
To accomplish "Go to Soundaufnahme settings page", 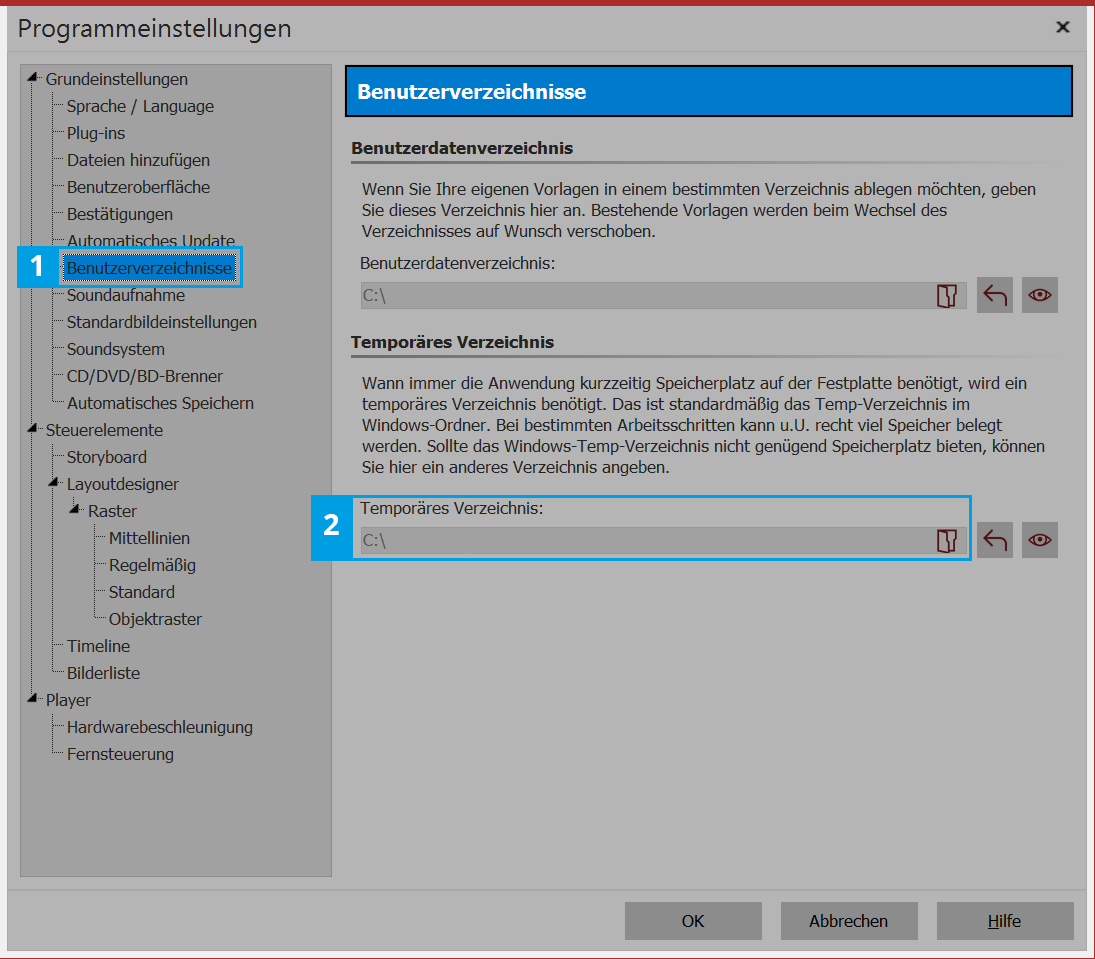I will tap(126, 295).
